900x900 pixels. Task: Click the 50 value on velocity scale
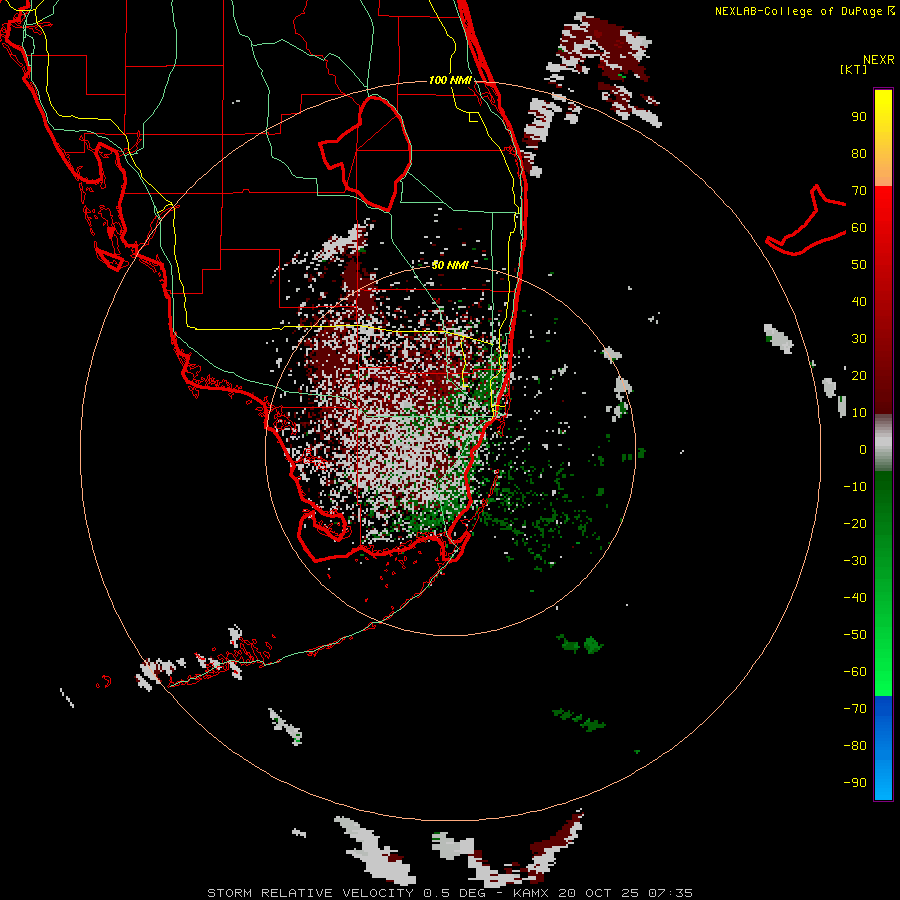(859, 265)
